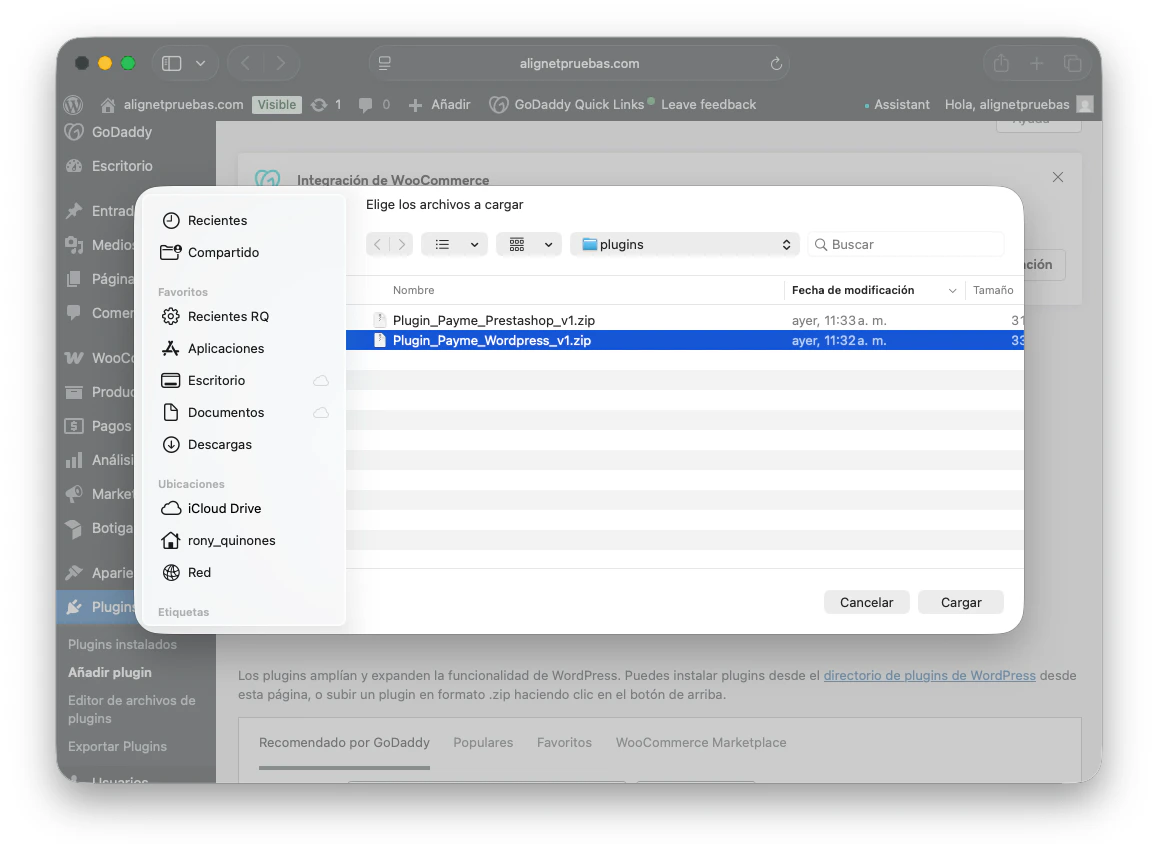Click Añadir in admin bar
The height and width of the screenshot is (844, 1172).
tap(440, 105)
